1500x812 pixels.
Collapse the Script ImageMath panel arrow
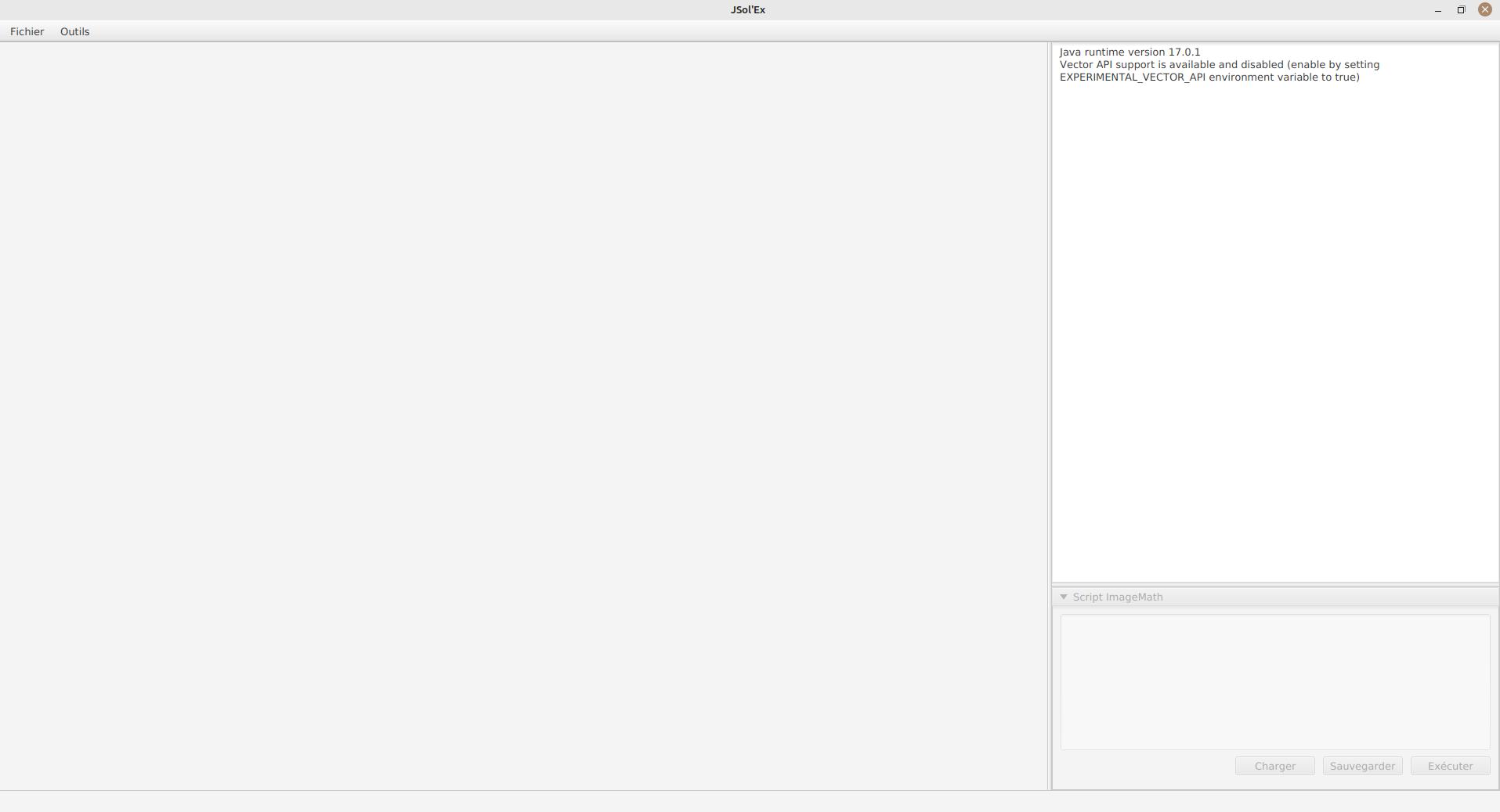[1064, 597]
